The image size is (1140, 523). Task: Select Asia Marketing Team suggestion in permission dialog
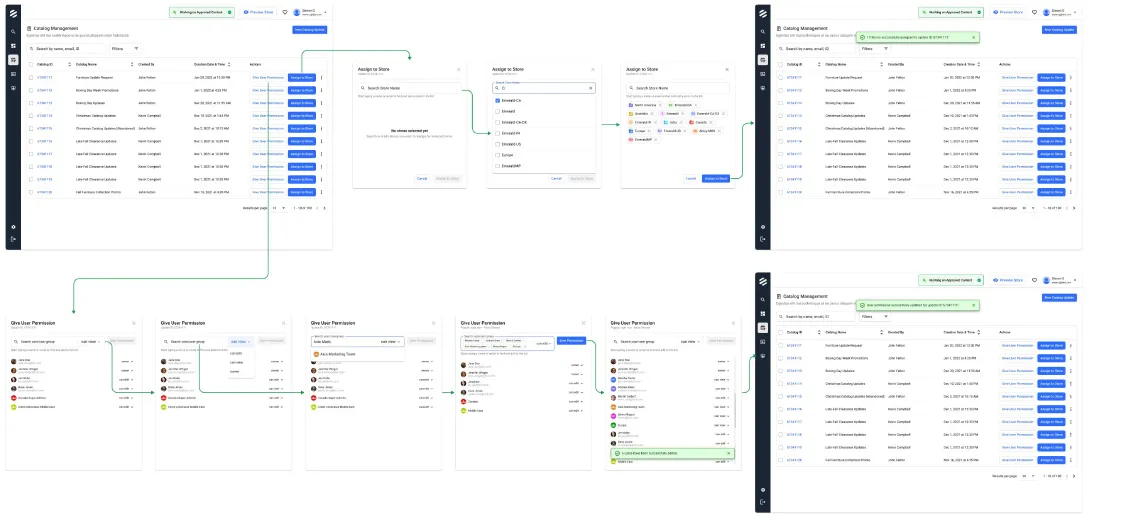(x=356, y=354)
